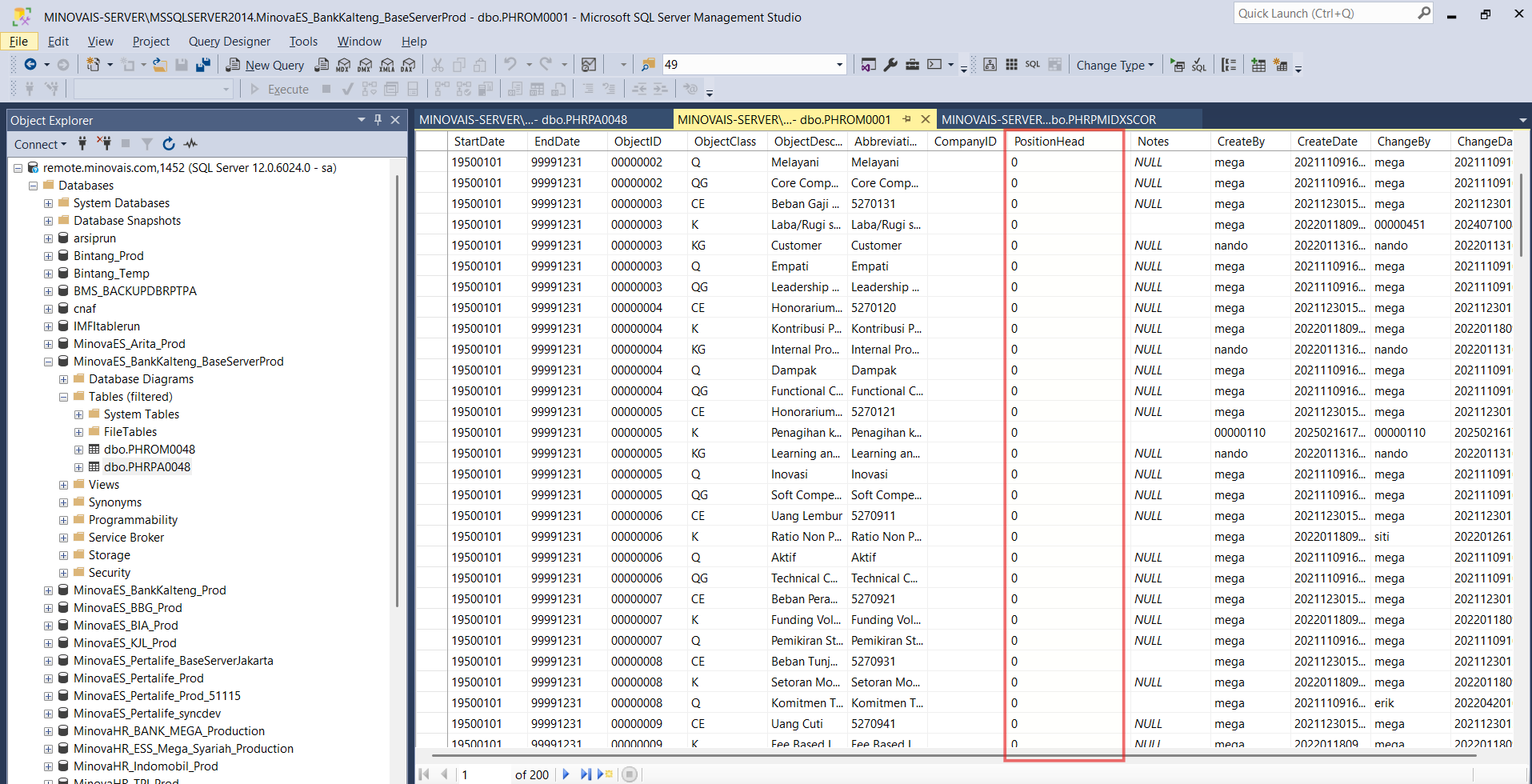Open an Analysis Services DMX query

coord(366,65)
